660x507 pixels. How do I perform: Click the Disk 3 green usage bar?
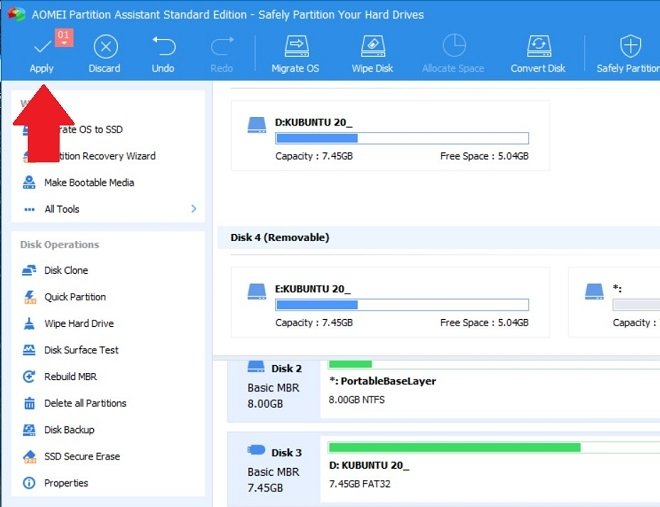(455, 447)
